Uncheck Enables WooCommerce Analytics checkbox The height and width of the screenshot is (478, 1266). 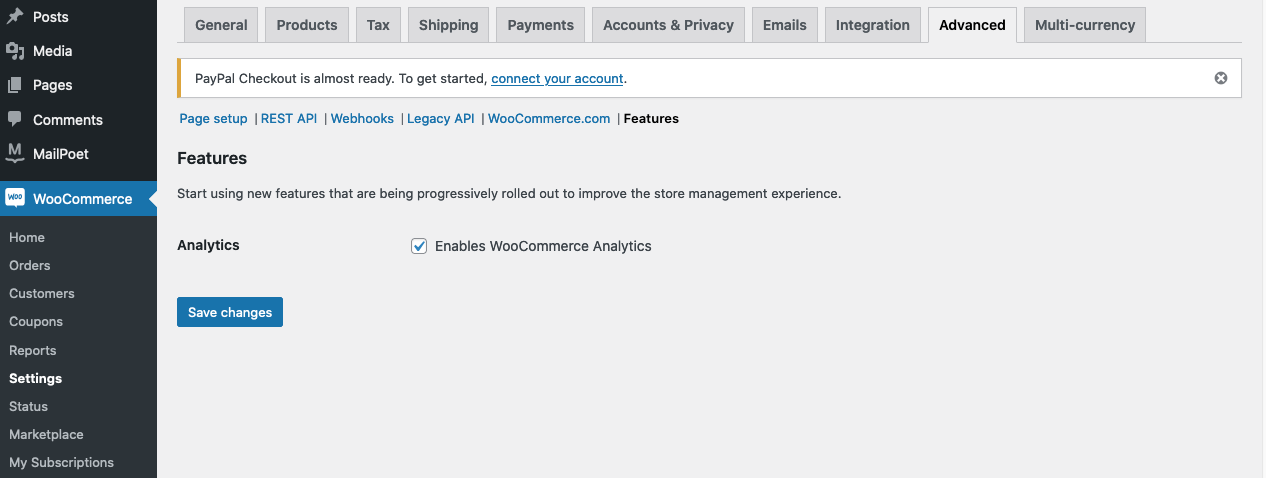[x=419, y=246]
